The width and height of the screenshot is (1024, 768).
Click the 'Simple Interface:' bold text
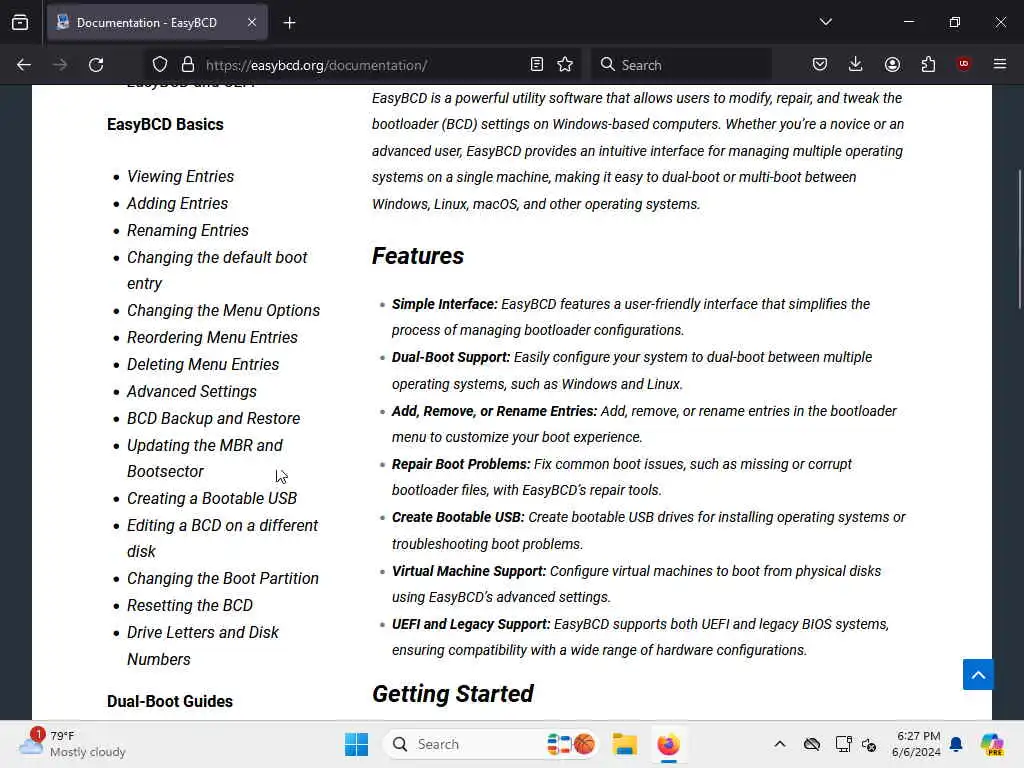(445, 304)
